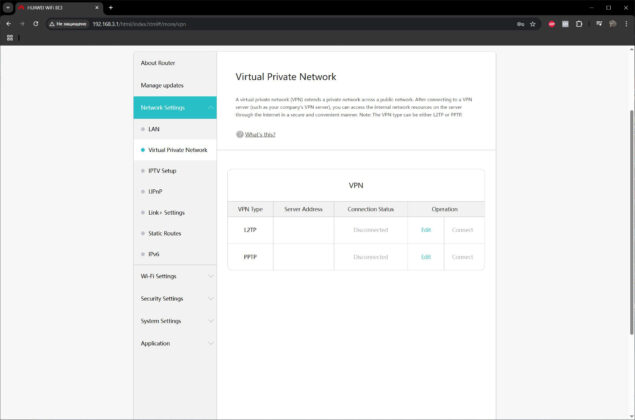Open the grey square extension icon
Image resolution: width=635 pixels, height=420 pixels.
click(x=565, y=24)
